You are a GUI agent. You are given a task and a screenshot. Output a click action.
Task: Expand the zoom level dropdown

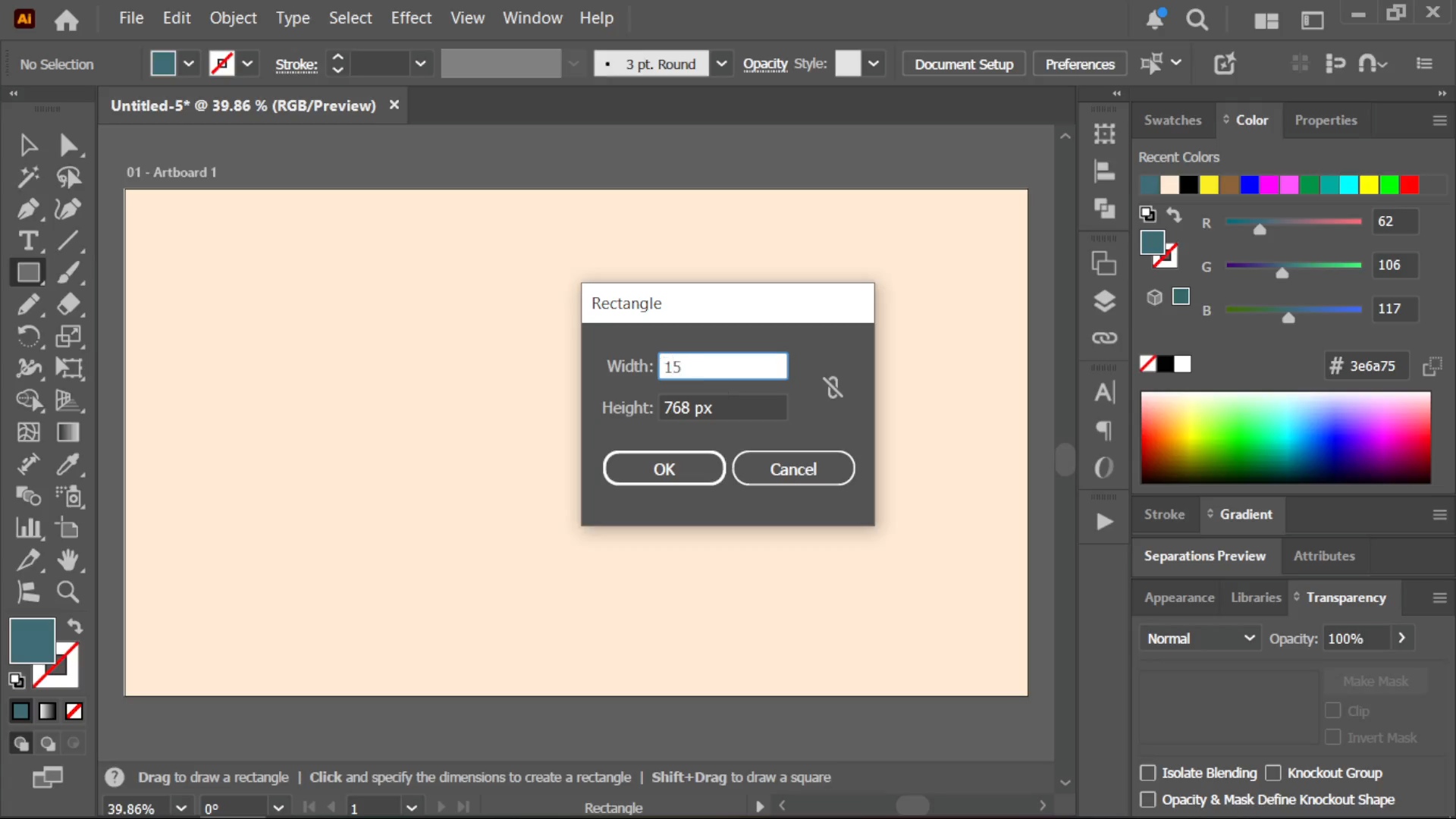click(181, 808)
